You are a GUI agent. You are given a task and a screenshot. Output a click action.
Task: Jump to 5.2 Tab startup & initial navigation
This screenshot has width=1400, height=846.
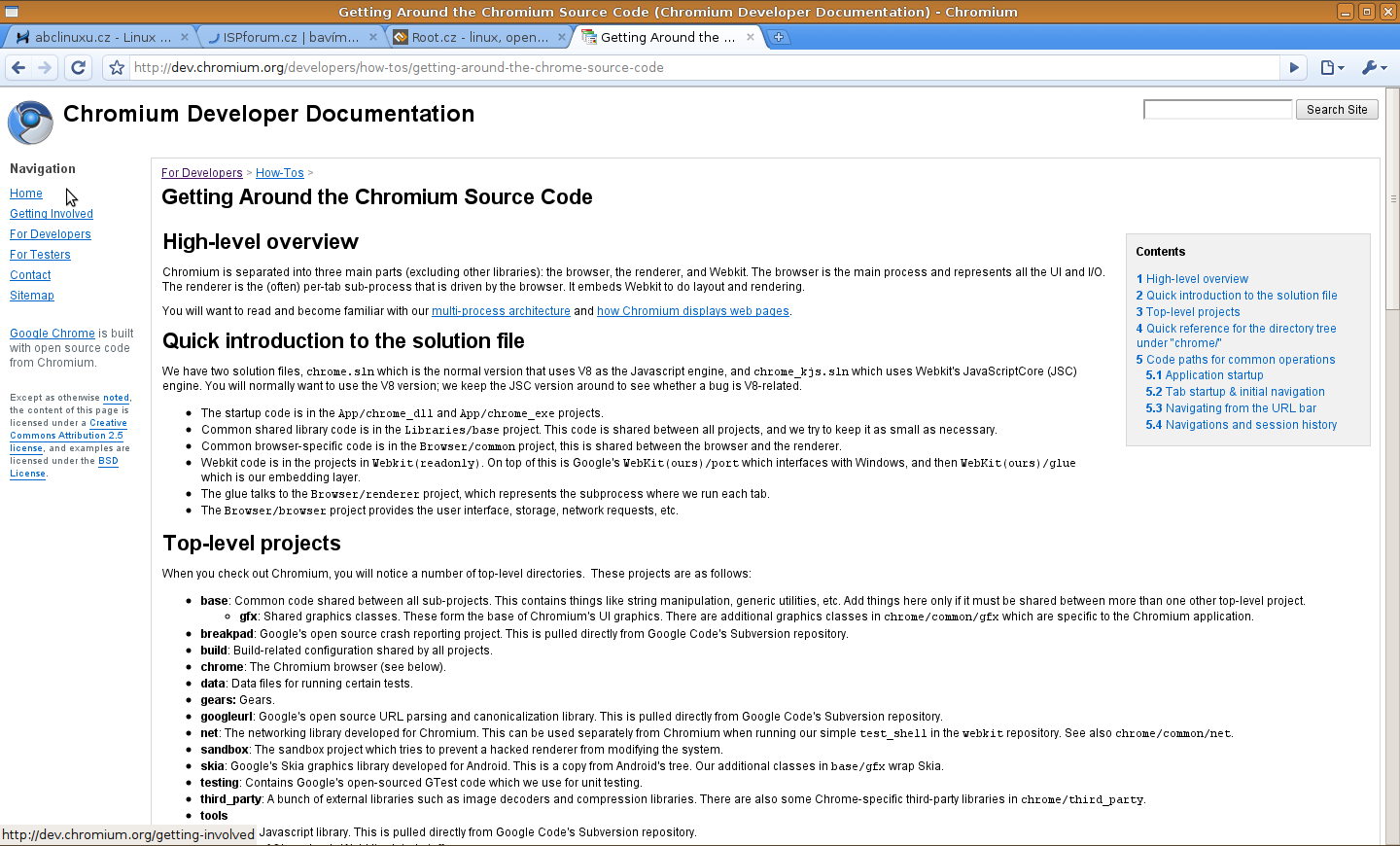coord(1235,392)
